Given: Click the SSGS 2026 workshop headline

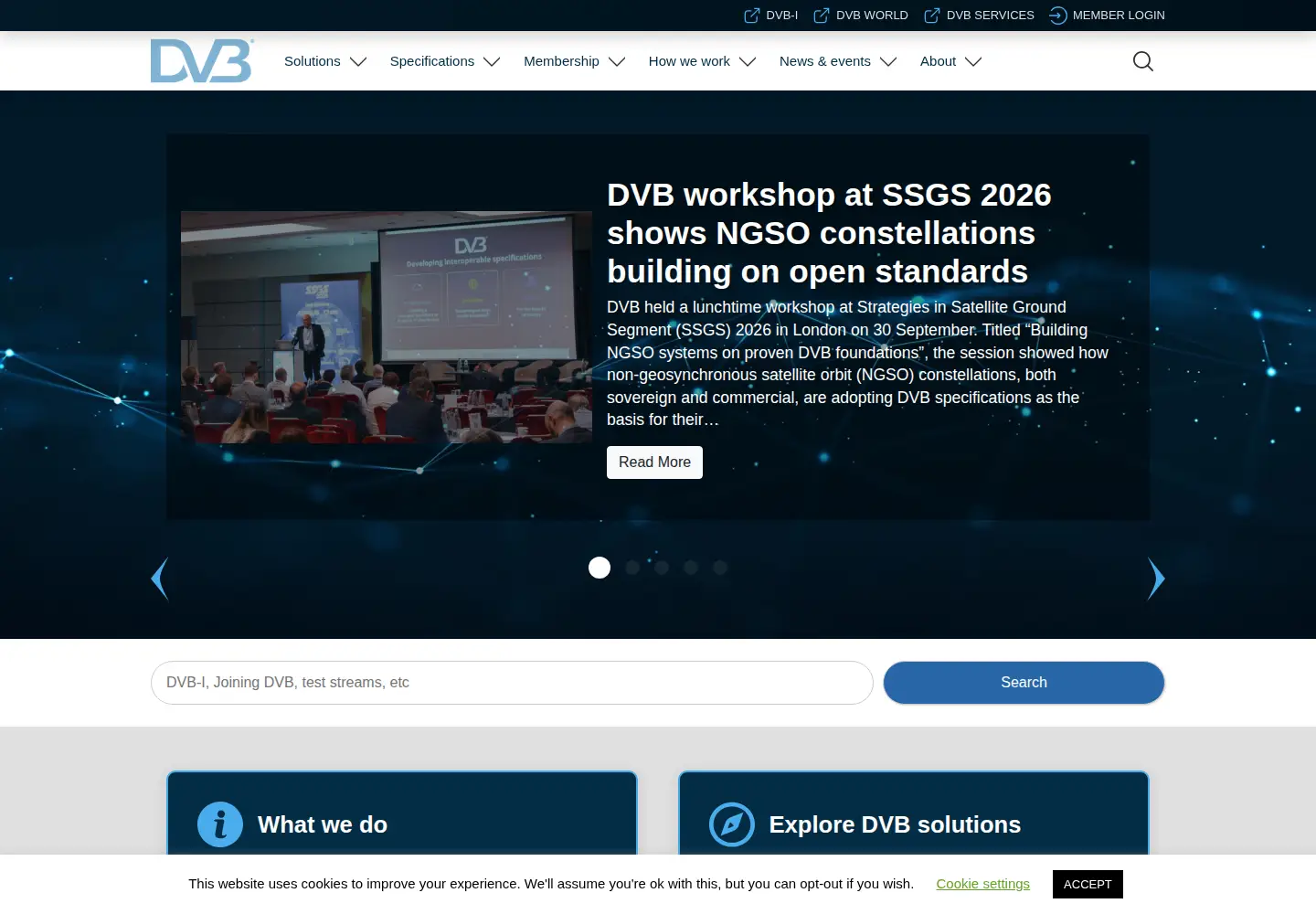Looking at the screenshot, I should [x=829, y=233].
